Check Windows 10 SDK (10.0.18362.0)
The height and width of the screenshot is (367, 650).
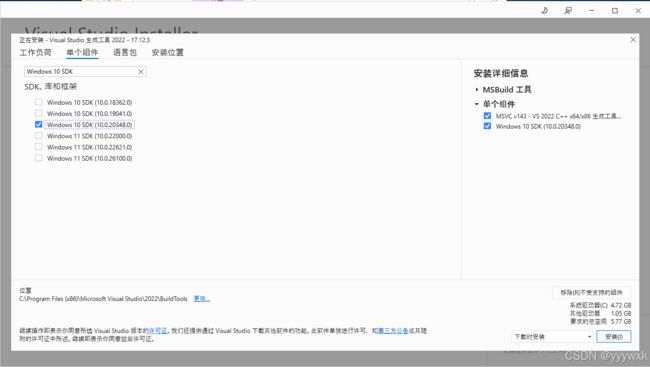[39, 102]
